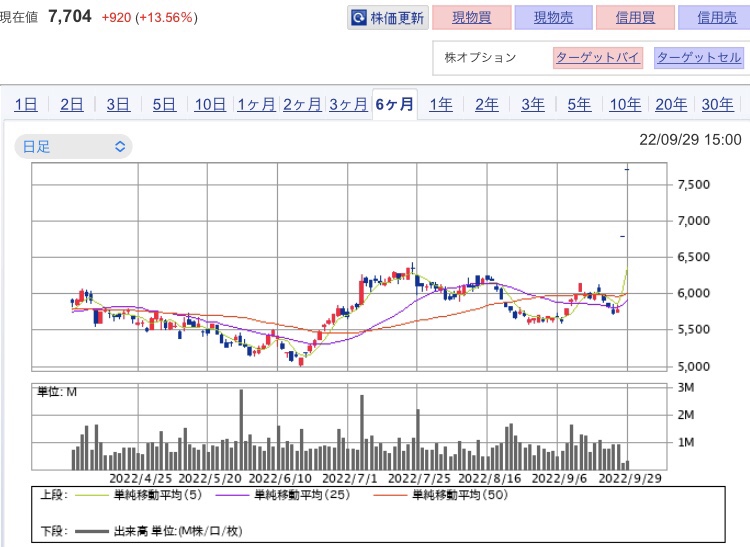Click the latest candlestick at 2022/9/29
750x547 pixels.
627,169
